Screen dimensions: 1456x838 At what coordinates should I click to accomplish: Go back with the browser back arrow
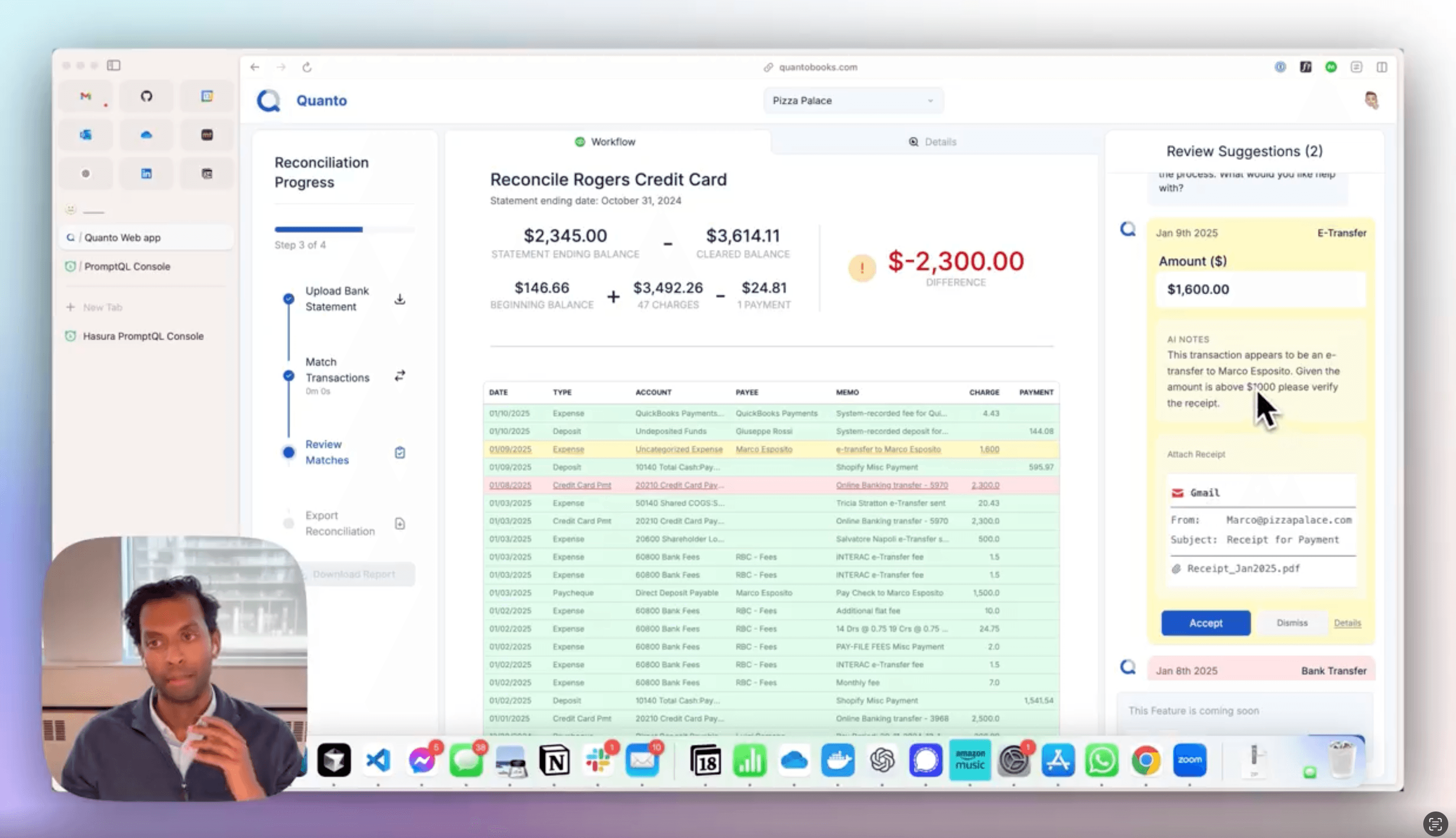pos(255,67)
